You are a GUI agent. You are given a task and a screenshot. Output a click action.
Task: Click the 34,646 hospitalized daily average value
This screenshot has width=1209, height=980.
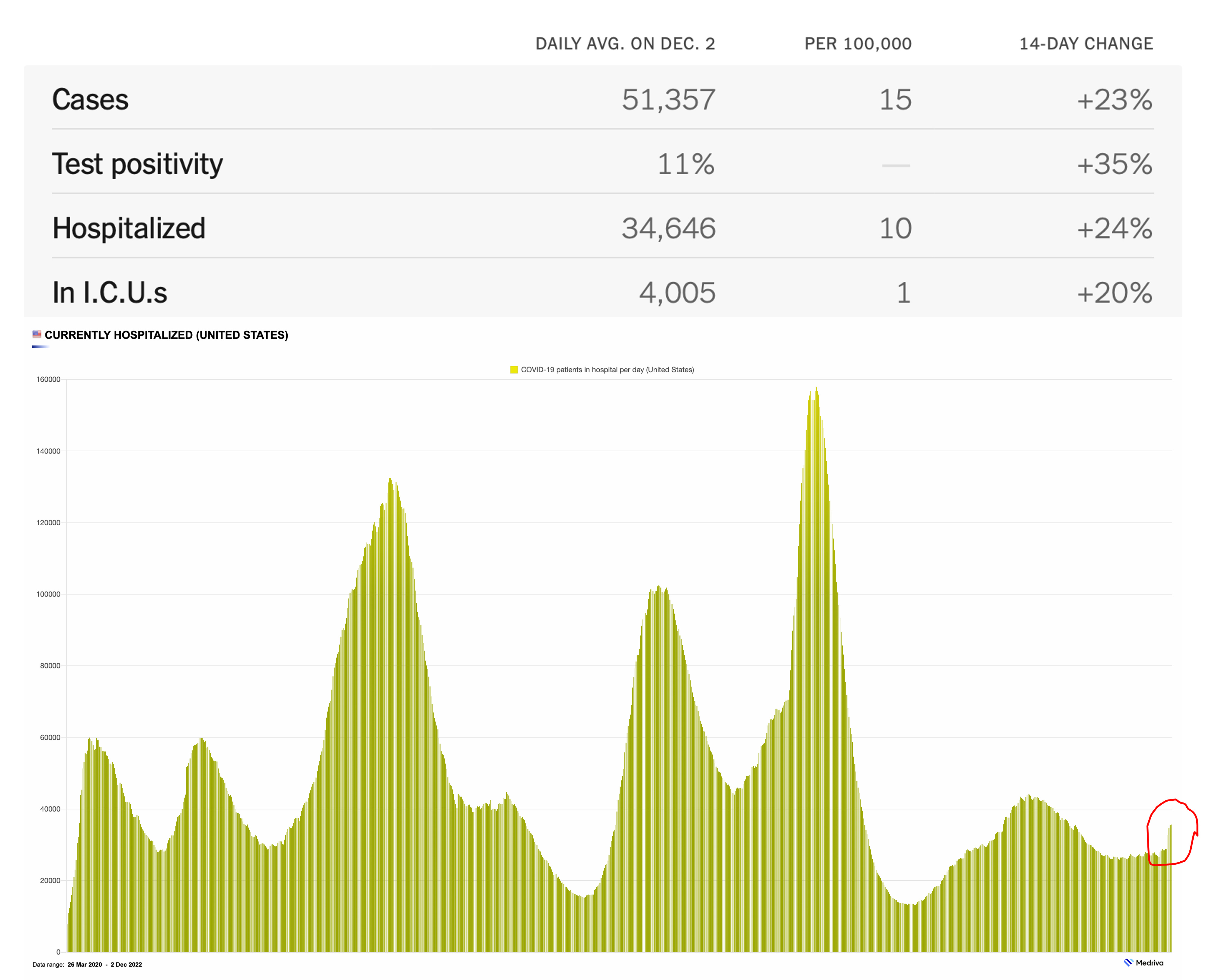(x=668, y=228)
